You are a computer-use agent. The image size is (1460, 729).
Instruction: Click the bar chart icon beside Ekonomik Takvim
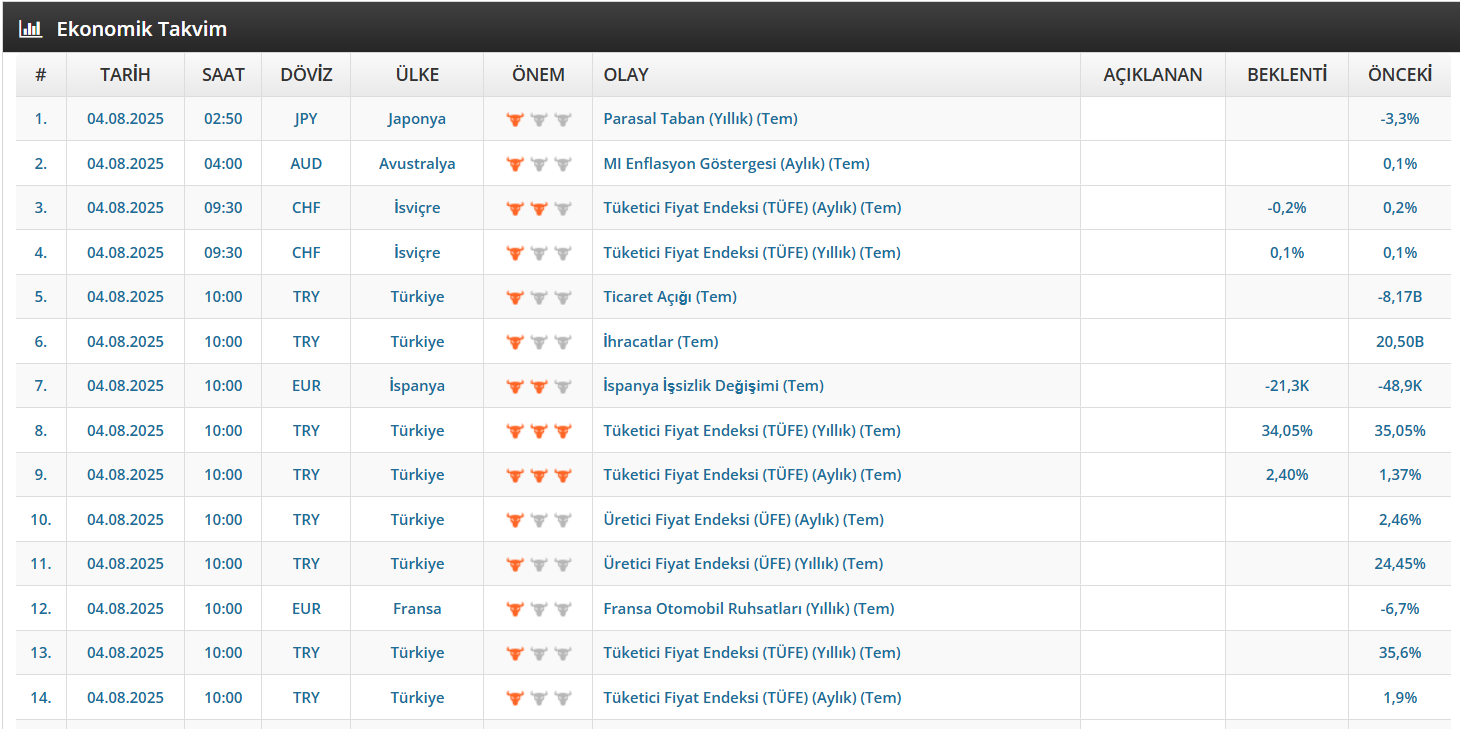[x=30, y=29]
